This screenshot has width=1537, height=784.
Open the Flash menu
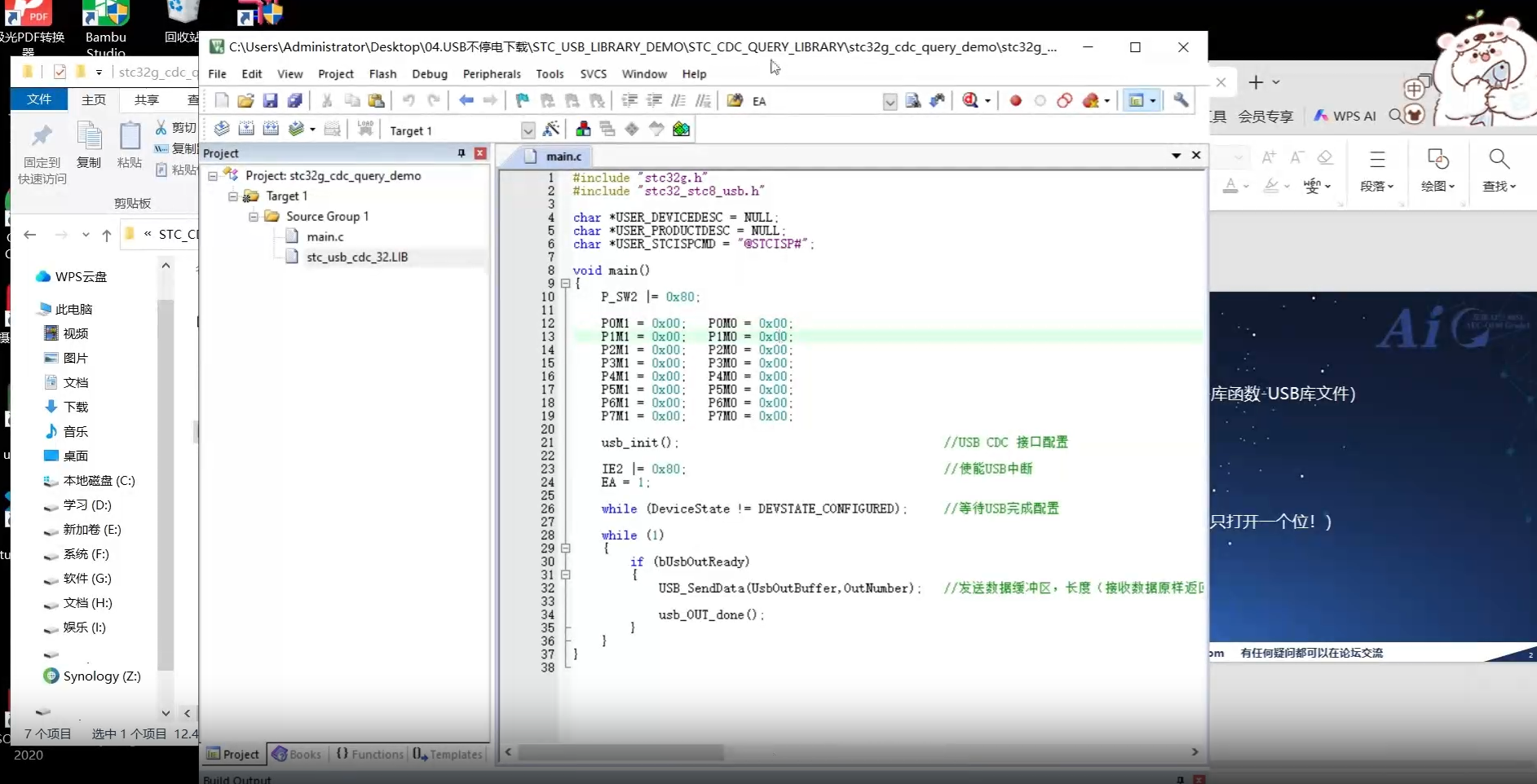(x=382, y=73)
